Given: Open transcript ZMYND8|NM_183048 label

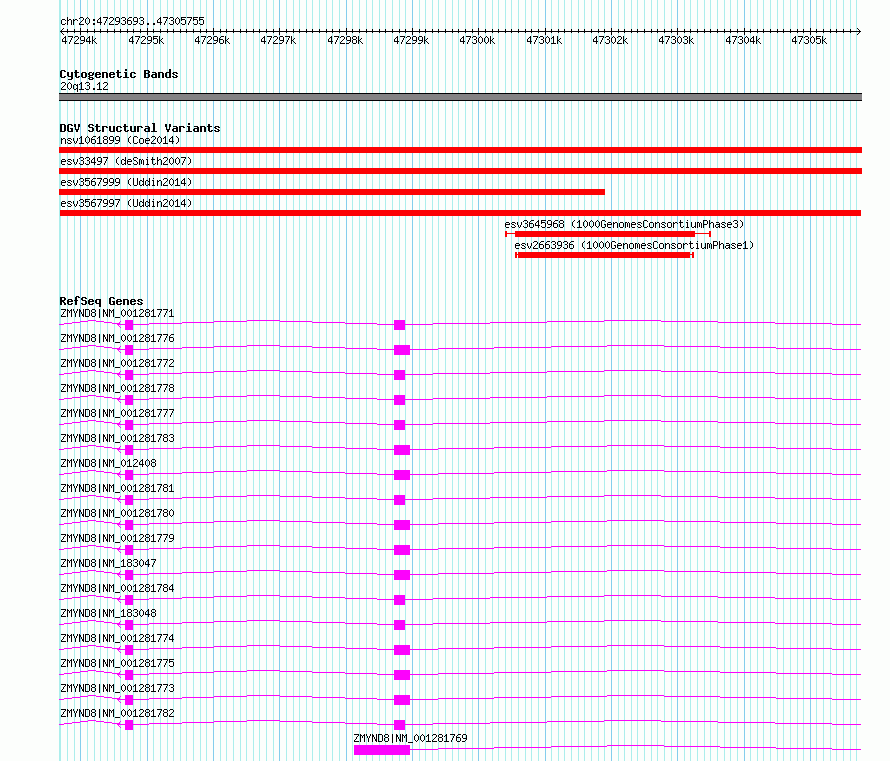Looking at the screenshot, I should coord(108,613).
